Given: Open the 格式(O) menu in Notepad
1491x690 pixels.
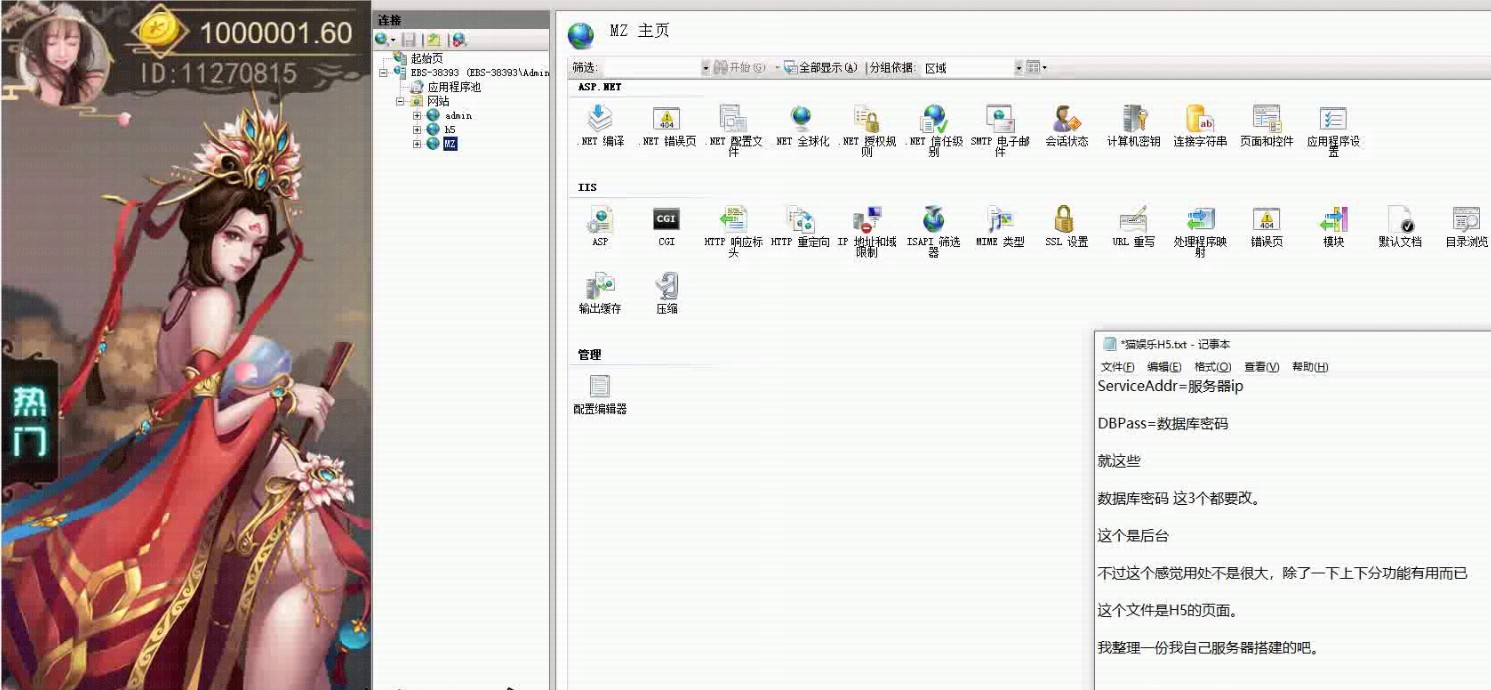Looking at the screenshot, I should pos(1212,367).
